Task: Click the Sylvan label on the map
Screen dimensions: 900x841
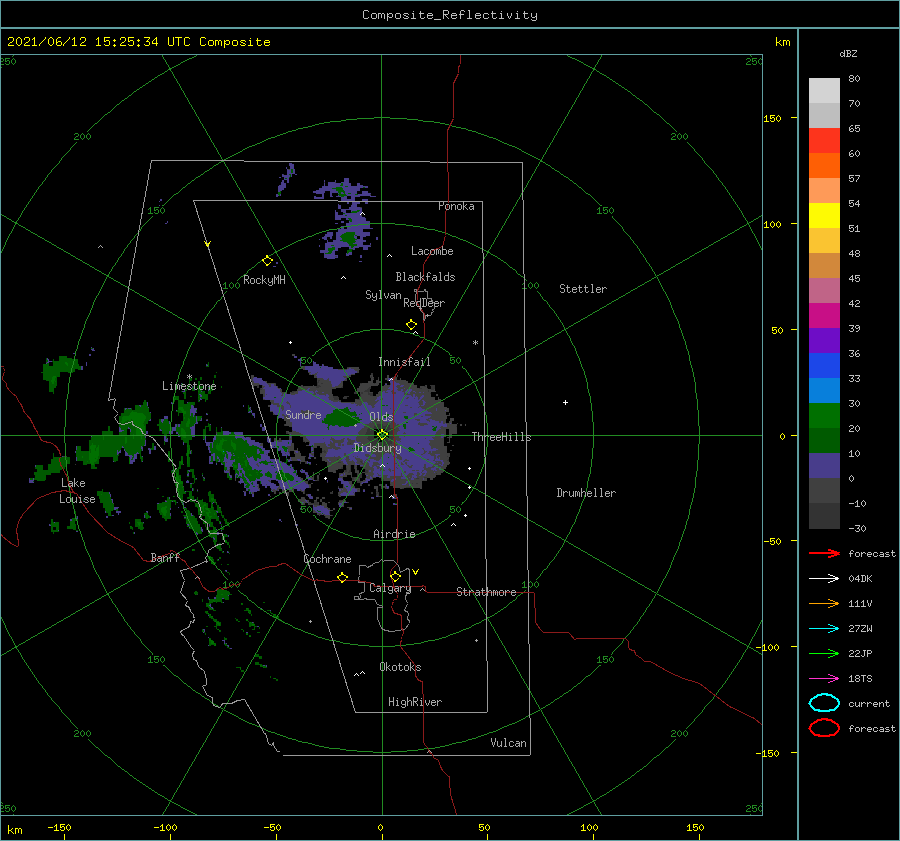Action: (x=383, y=295)
